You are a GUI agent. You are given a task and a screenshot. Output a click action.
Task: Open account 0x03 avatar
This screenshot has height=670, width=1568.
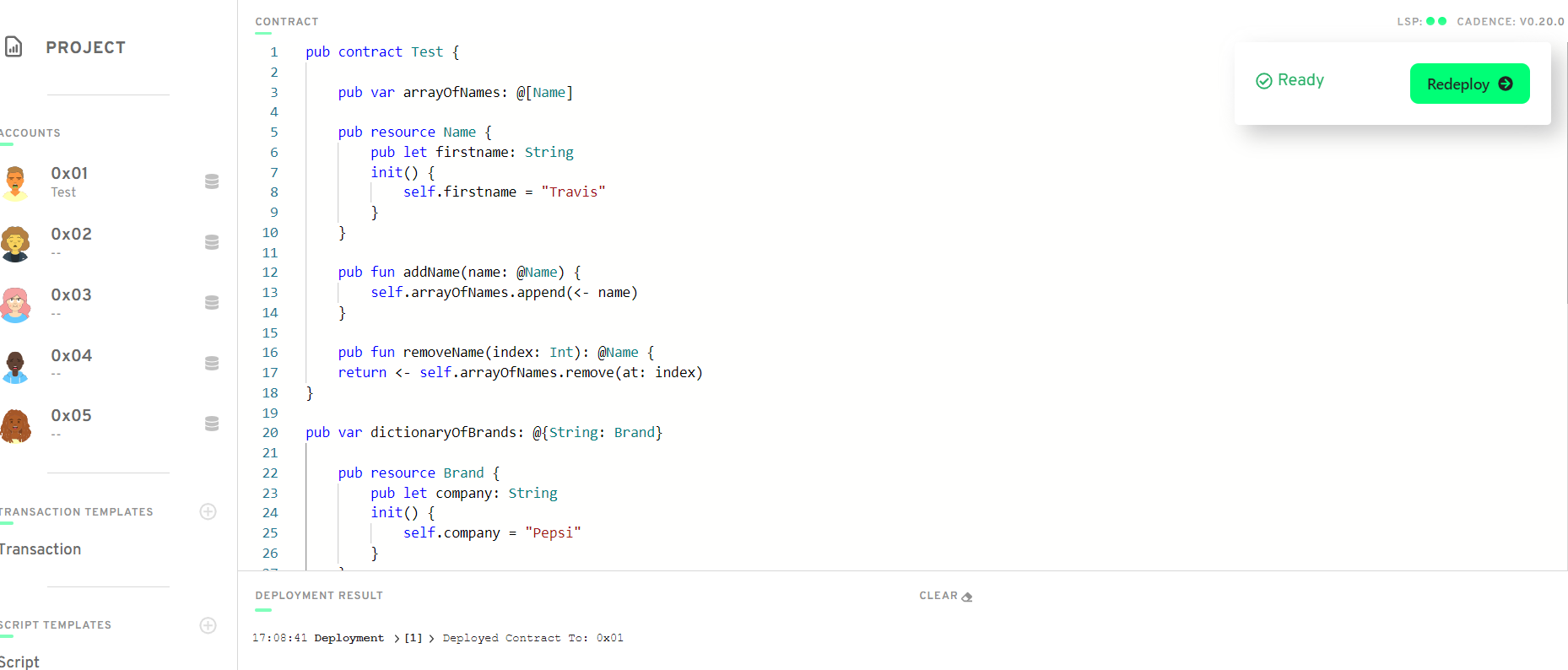pos(14,305)
